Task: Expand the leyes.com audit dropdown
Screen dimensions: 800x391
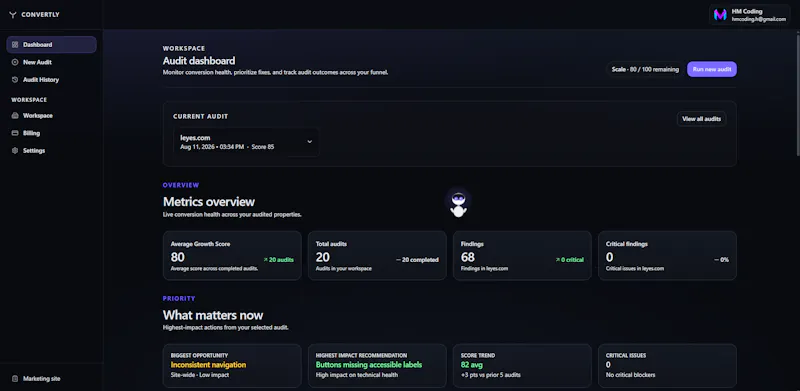Action: [x=246, y=142]
